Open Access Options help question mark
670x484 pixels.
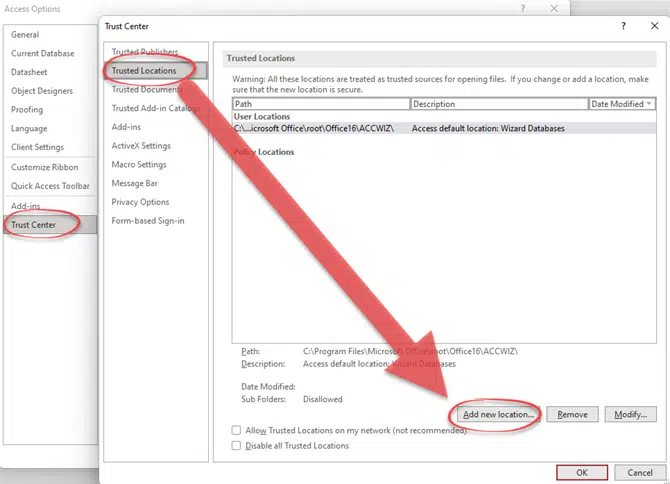tap(523, 9)
